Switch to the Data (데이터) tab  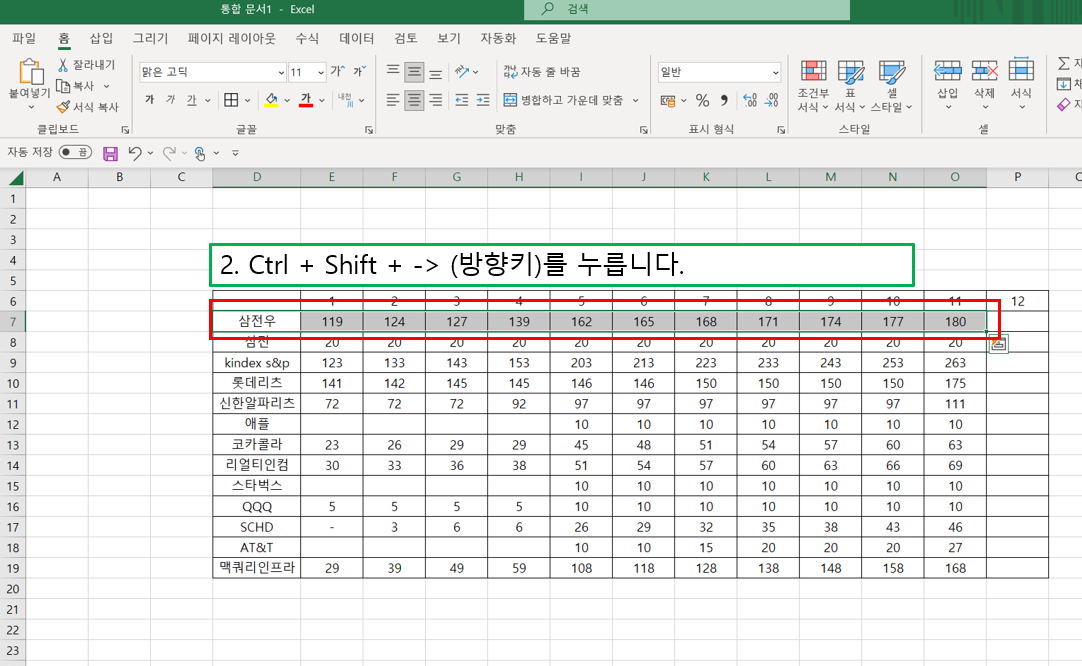pyautogui.click(x=357, y=38)
